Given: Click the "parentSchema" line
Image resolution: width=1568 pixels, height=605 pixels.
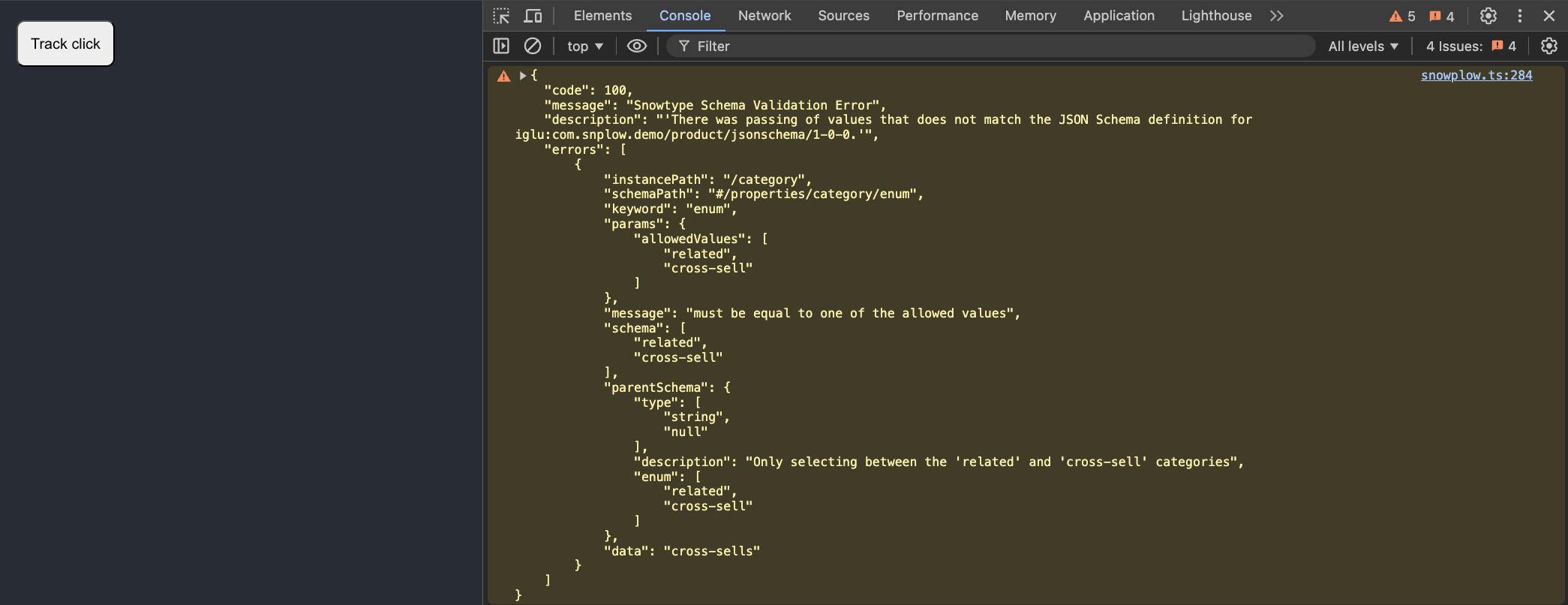Looking at the screenshot, I should pos(667,387).
